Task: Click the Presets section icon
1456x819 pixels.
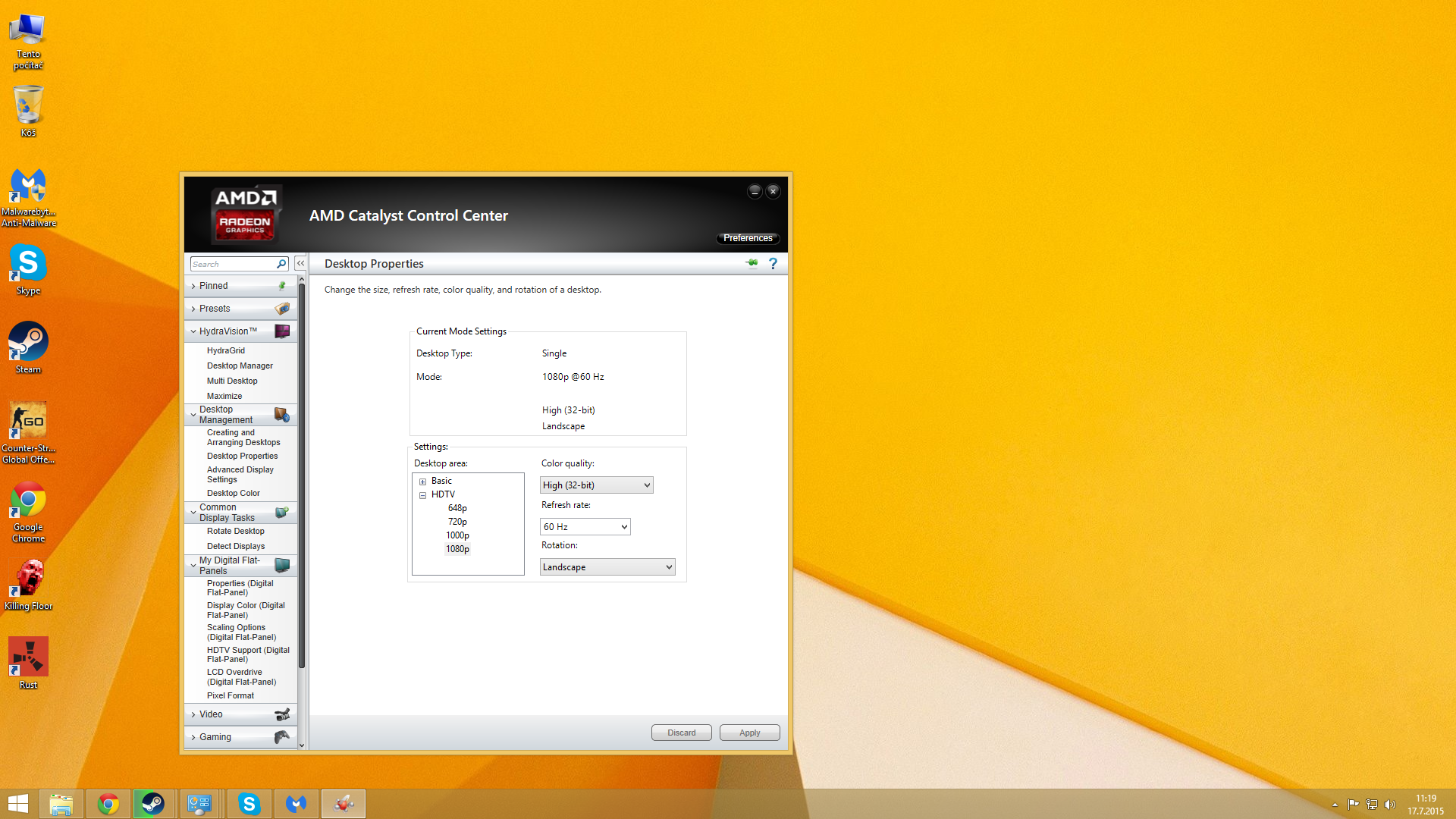Action: click(x=282, y=309)
